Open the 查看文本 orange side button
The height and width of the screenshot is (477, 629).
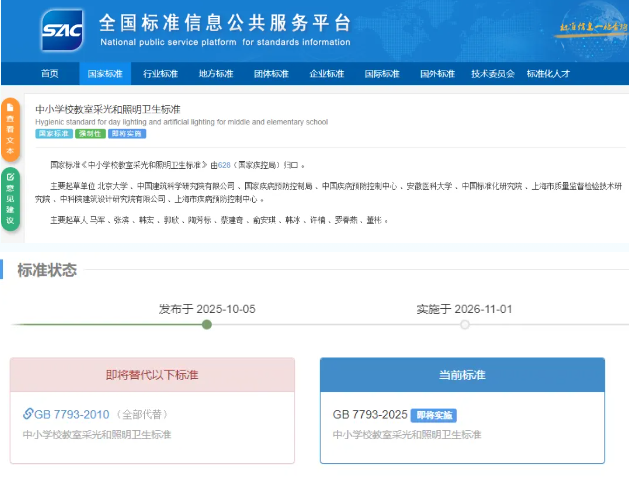tap(10, 129)
